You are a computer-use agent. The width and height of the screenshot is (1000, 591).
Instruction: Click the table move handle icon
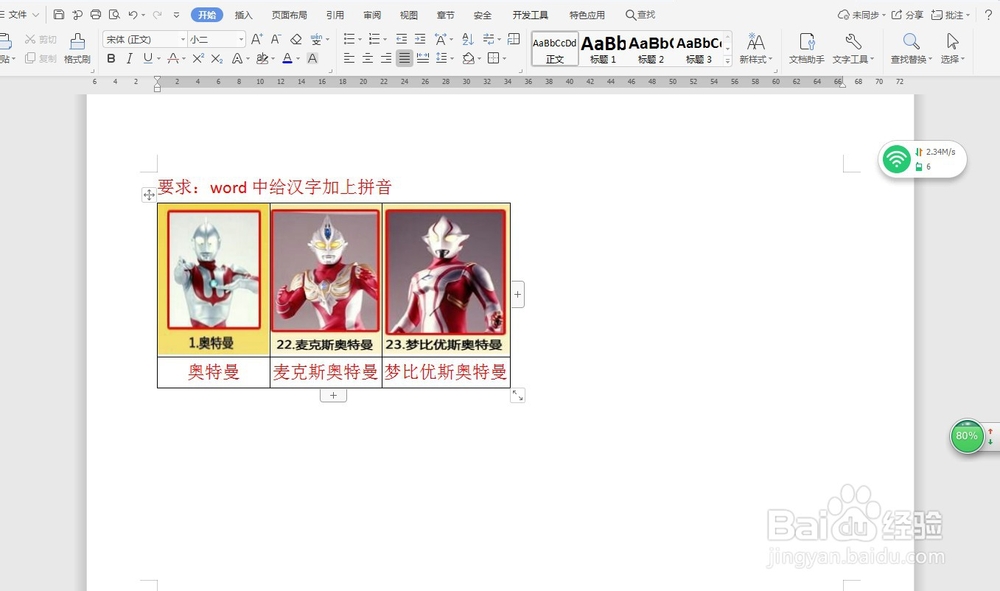click(149, 195)
